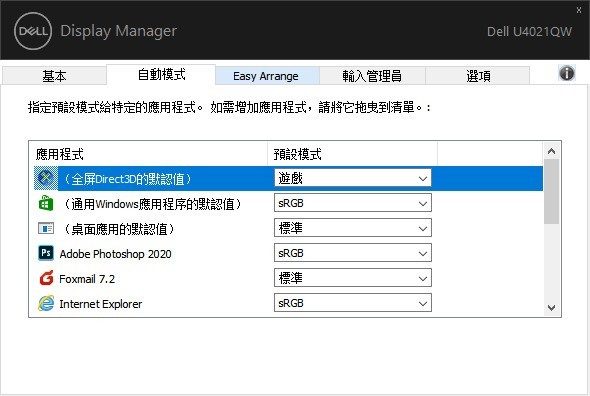The width and height of the screenshot is (590, 396).
Task: Select the （通用Windows應用程序的默認值） row text
Action: pos(152,204)
